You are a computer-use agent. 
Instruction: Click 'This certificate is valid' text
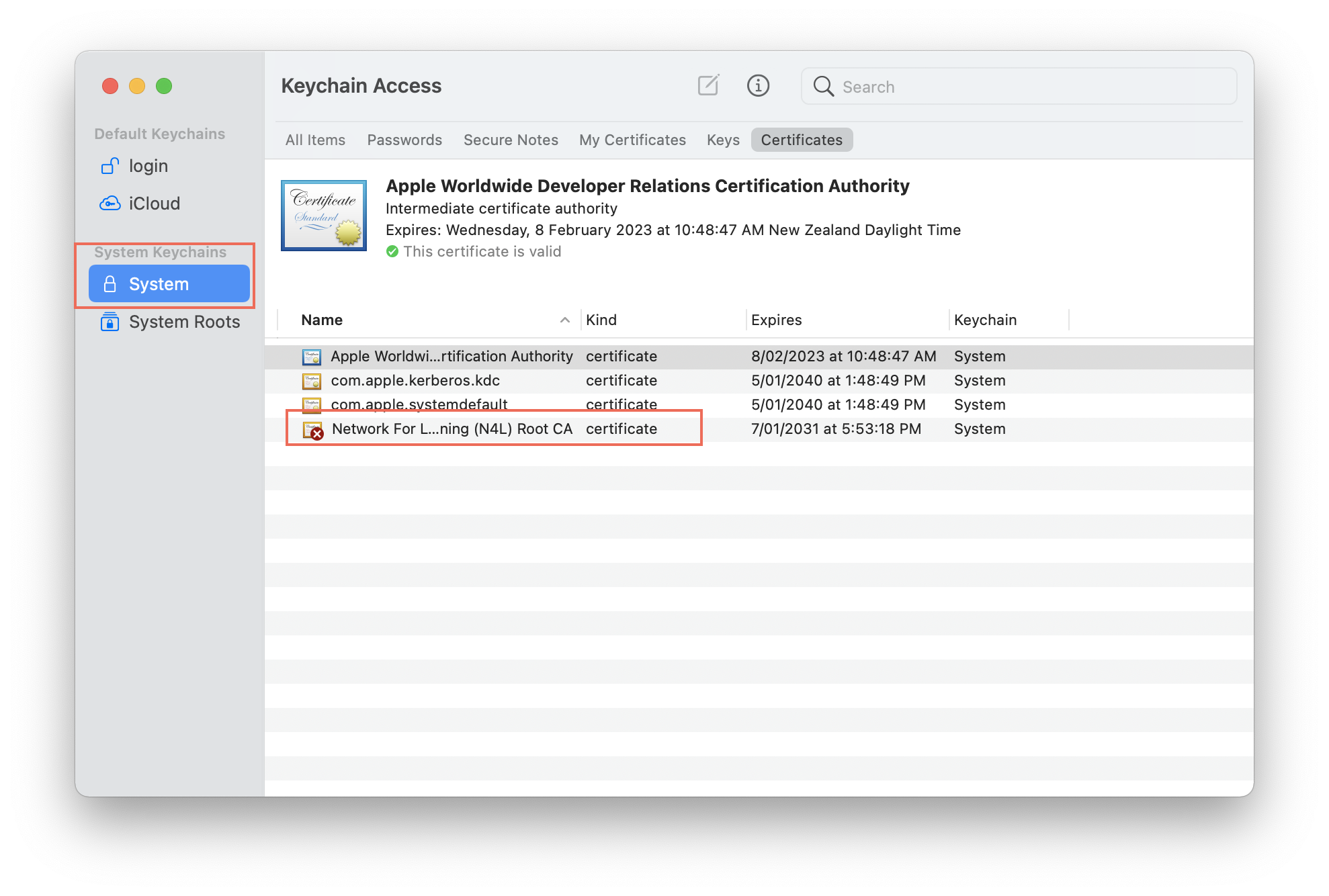pyautogui.click(x=482, y=252)
